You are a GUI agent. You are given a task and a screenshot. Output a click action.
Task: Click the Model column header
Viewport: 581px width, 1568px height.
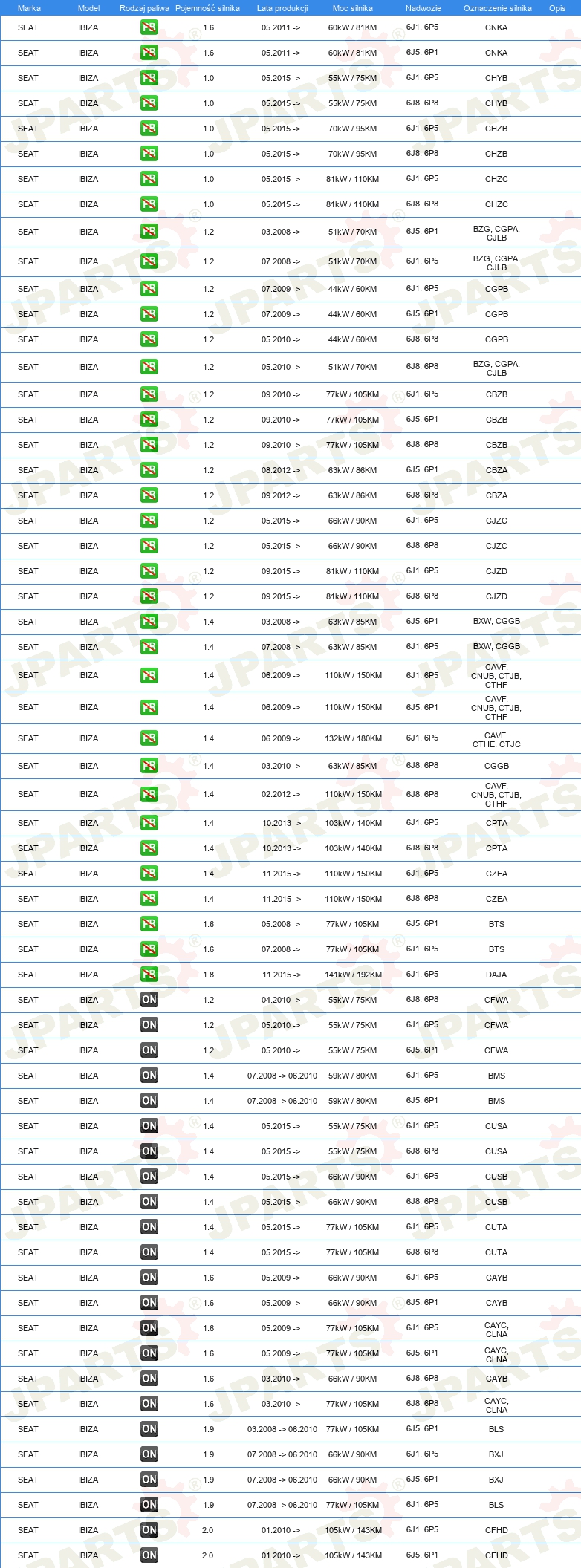pyautogui.click(x=88, y=8)
